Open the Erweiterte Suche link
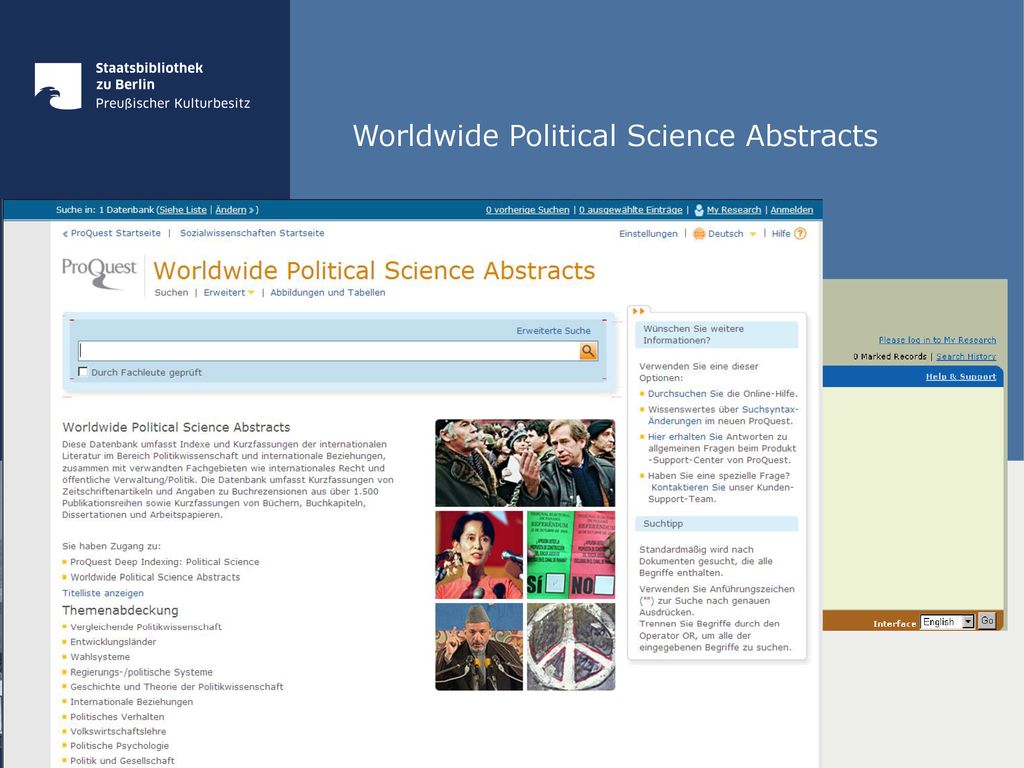The width and height of the screenshot is (1024, 768). click(553, 330)
